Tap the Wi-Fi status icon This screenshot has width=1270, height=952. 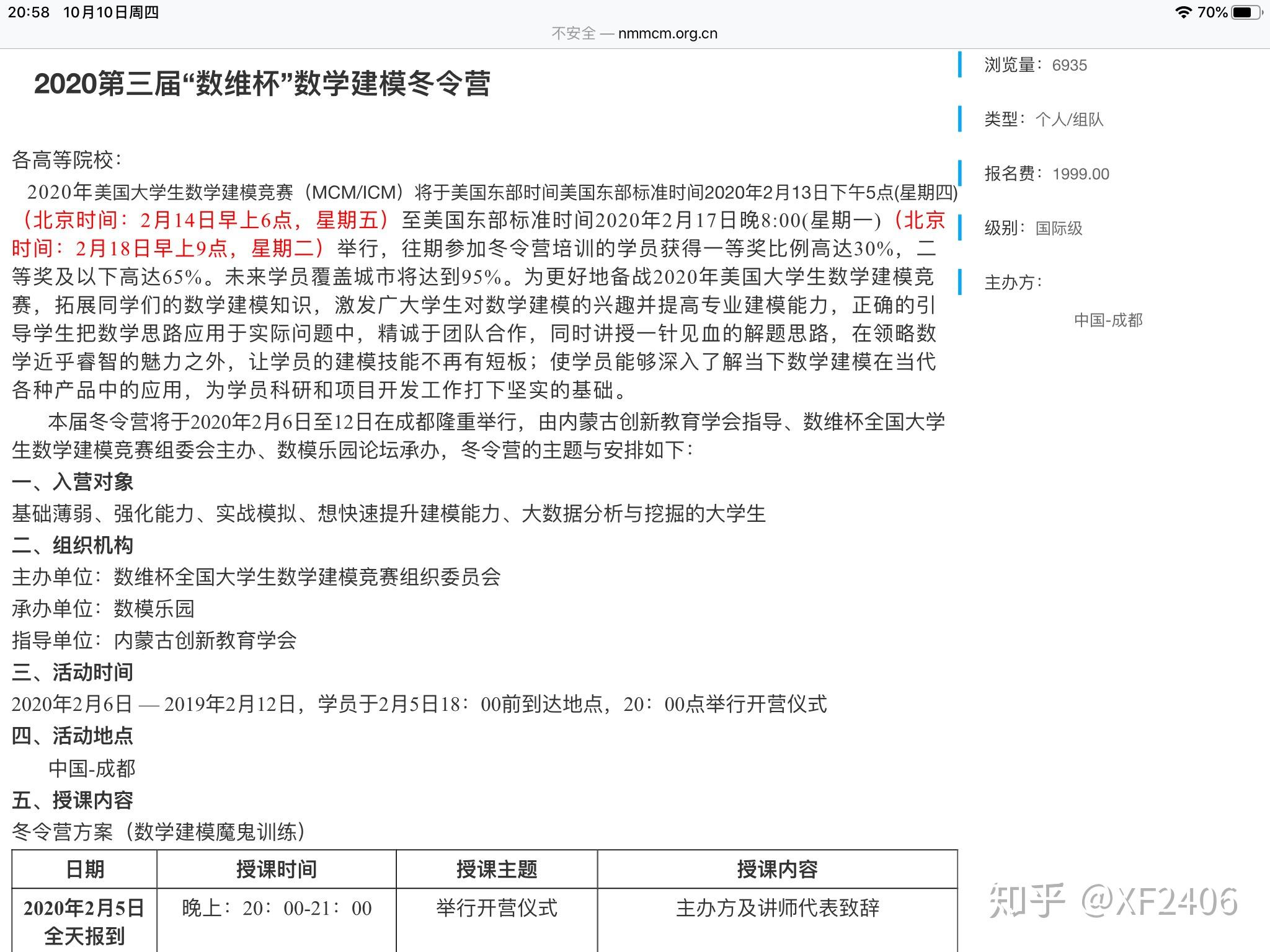pyautogui.click(x=1185, y=11)
